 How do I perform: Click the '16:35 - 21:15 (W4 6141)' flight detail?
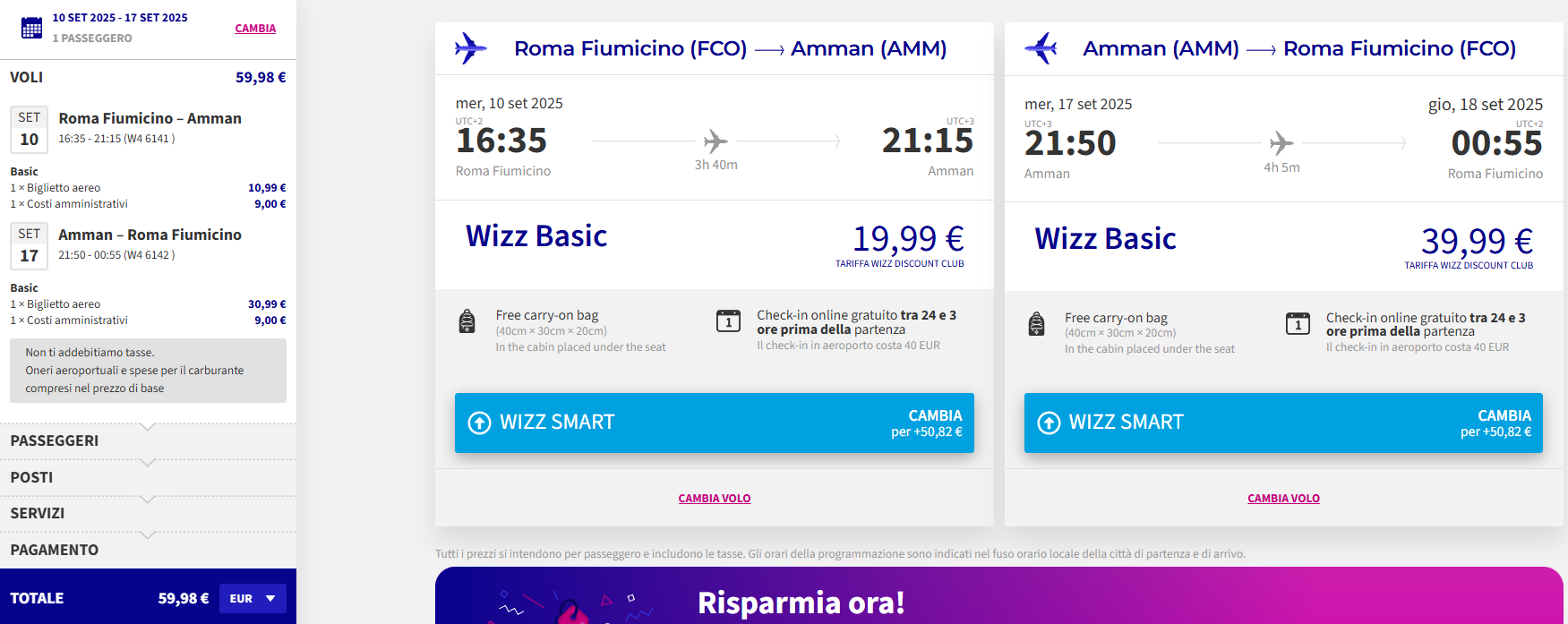116,139
